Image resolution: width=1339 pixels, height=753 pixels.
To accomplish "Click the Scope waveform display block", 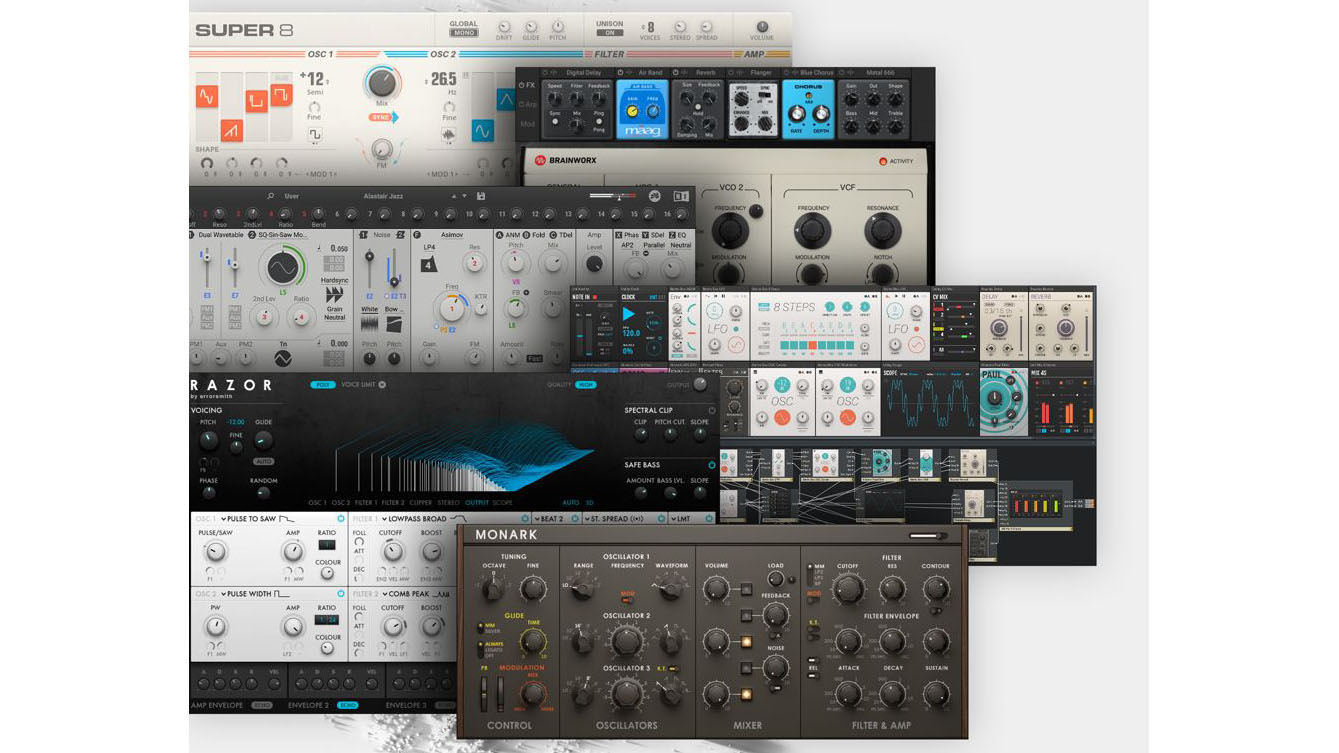I will tap(929, 402).
